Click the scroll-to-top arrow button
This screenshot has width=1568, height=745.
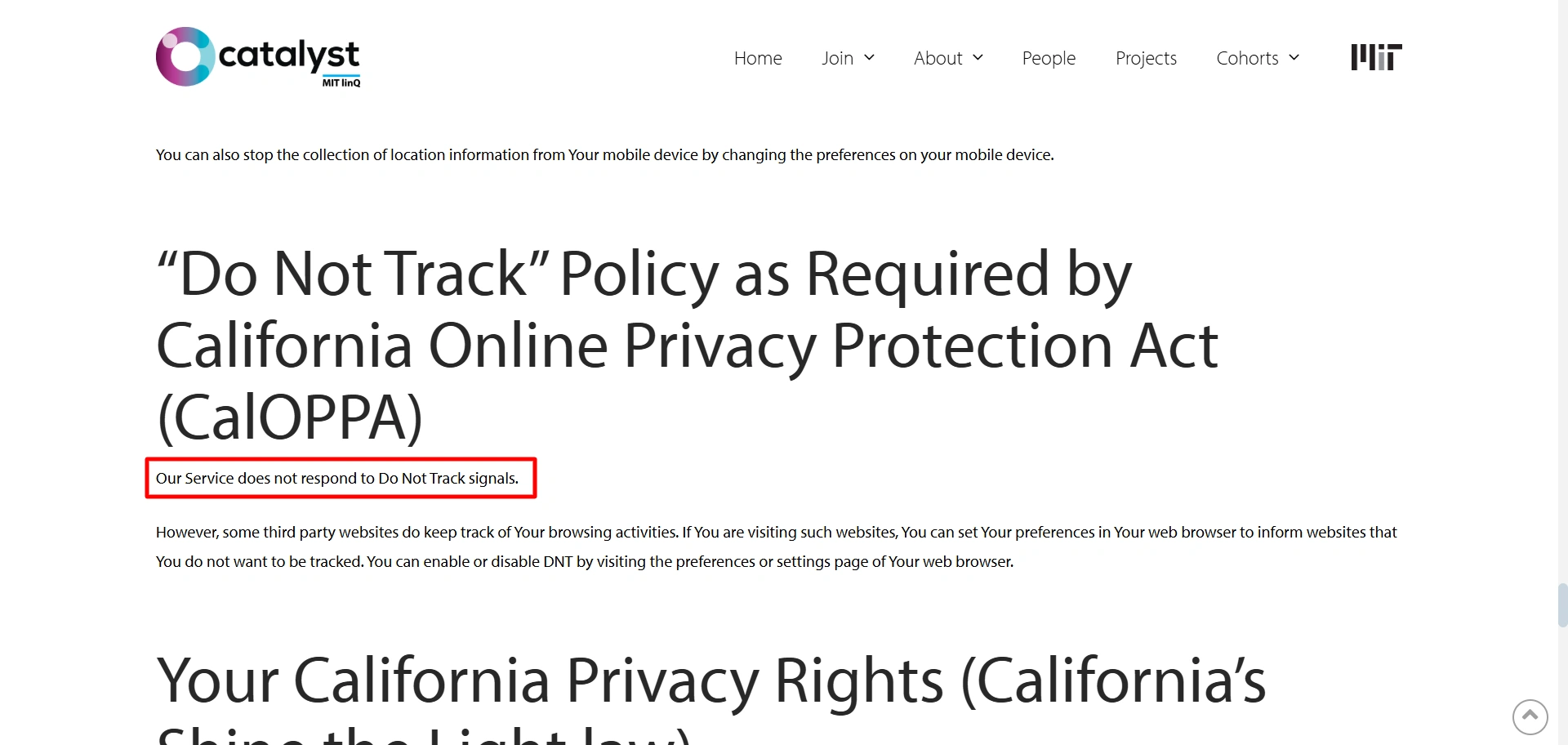(1530, 717)
